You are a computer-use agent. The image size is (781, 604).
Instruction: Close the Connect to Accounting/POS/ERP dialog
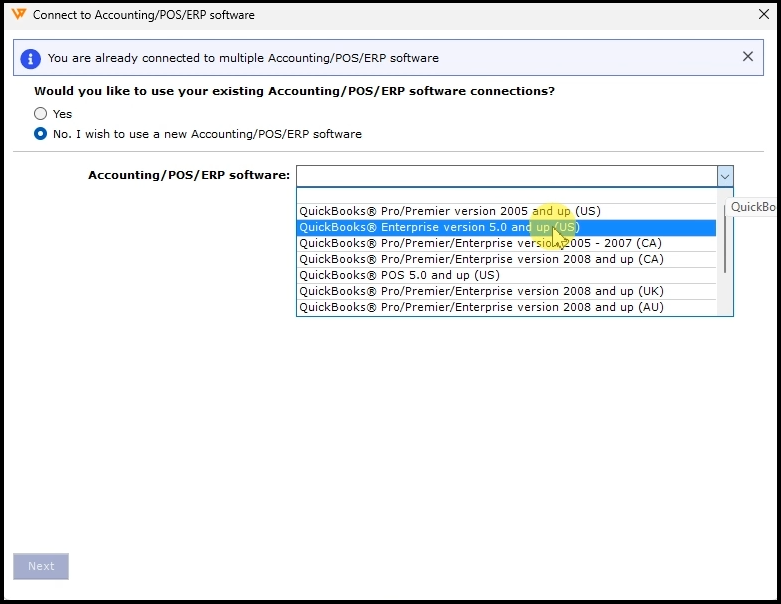tap(764, 14)
